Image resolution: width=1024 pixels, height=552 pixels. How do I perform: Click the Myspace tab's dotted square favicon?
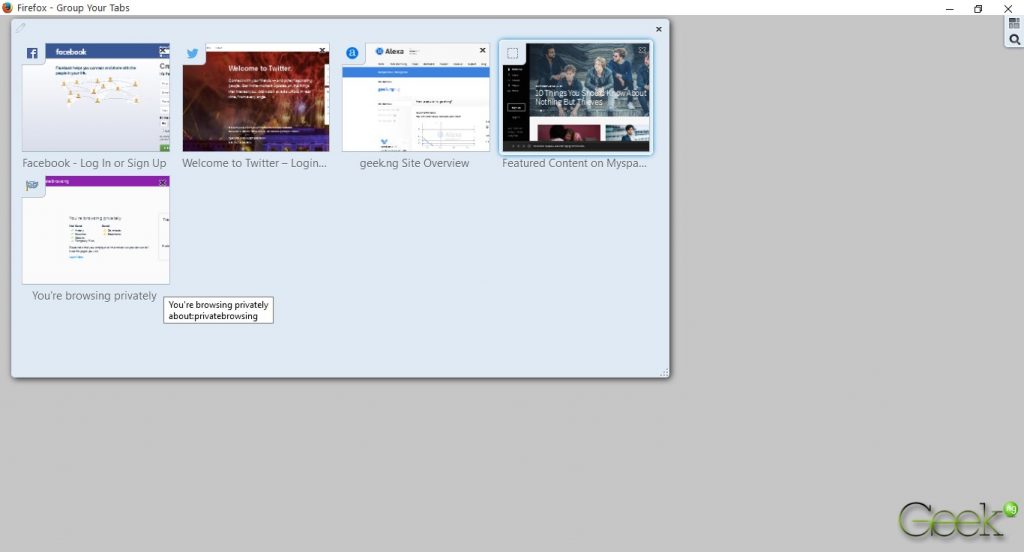[513, 54]
